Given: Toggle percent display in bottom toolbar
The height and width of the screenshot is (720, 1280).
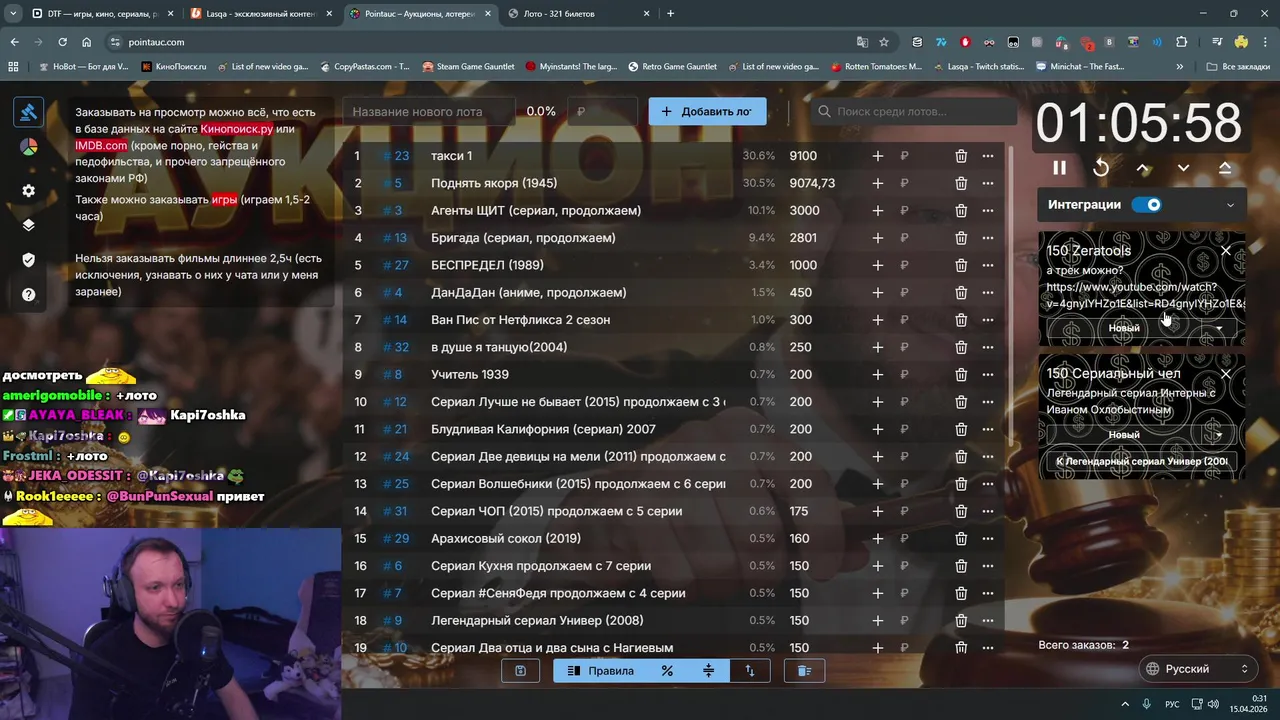Looking at the screenshot, I should [667, 671].
